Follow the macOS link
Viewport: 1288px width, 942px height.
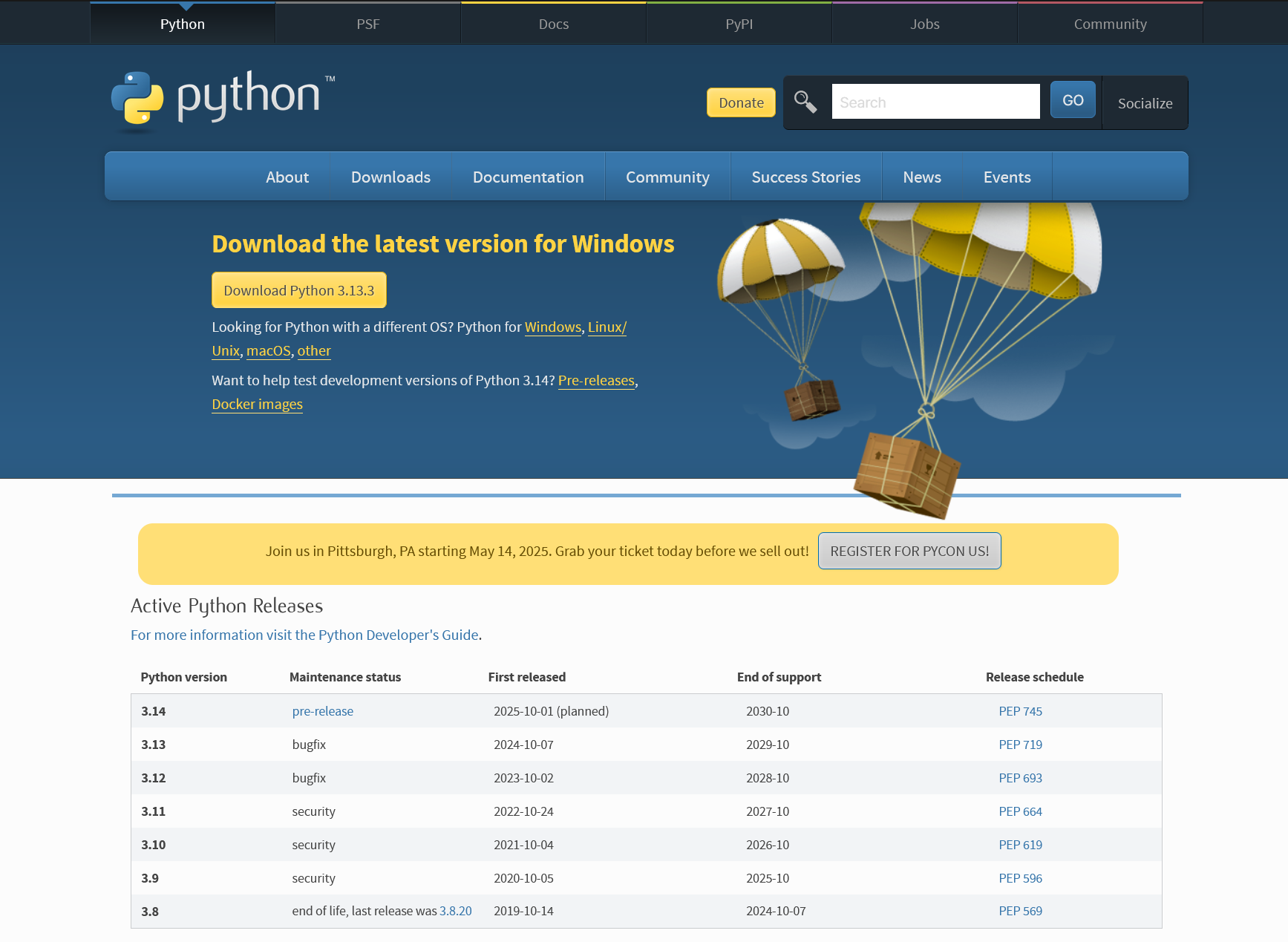click(x=268, y=351)
